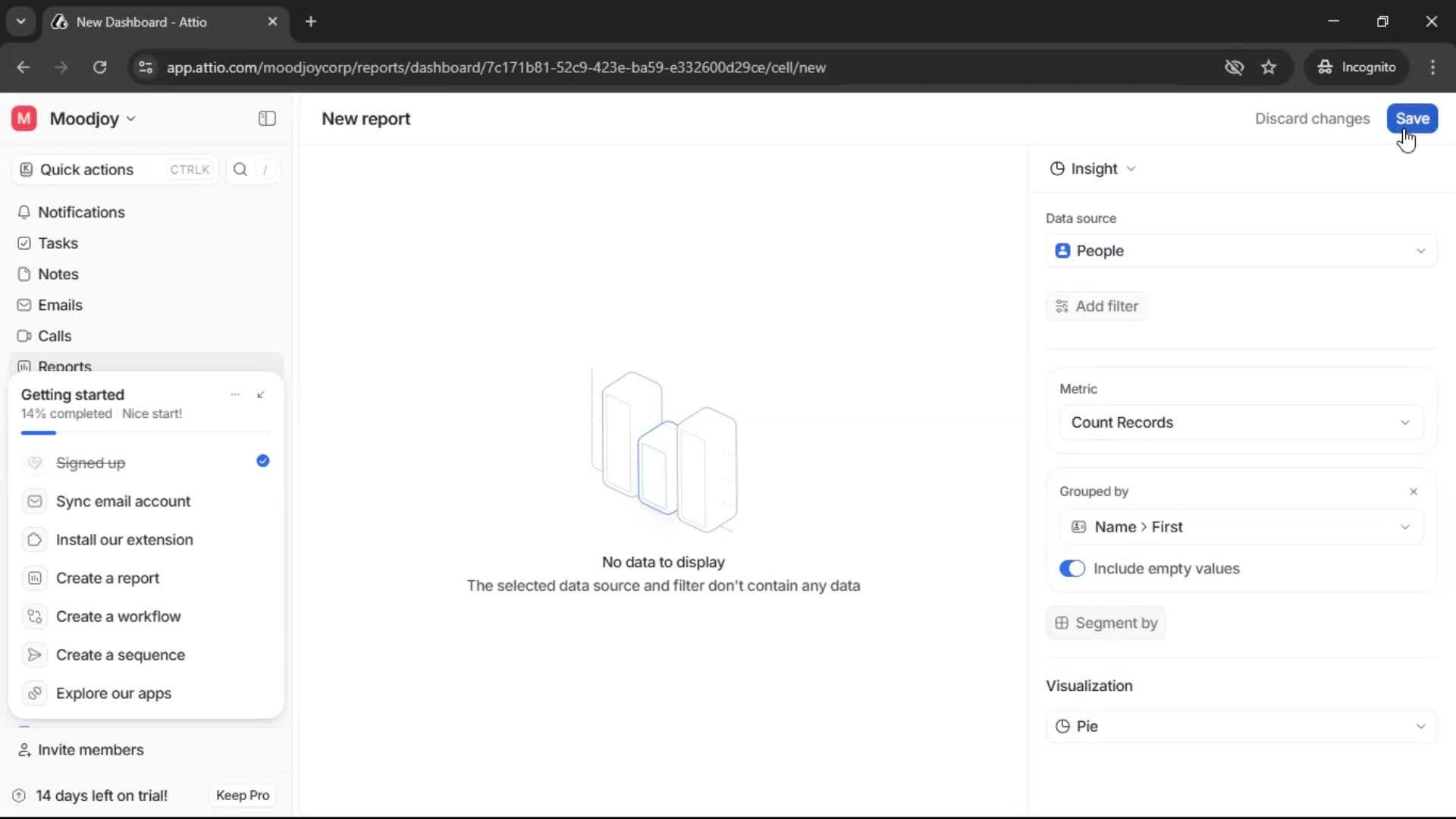Remove the Grouped by Name First grouping
Image resolution: width=1456 pixels, height=819 pixels.
(1414, 491)
